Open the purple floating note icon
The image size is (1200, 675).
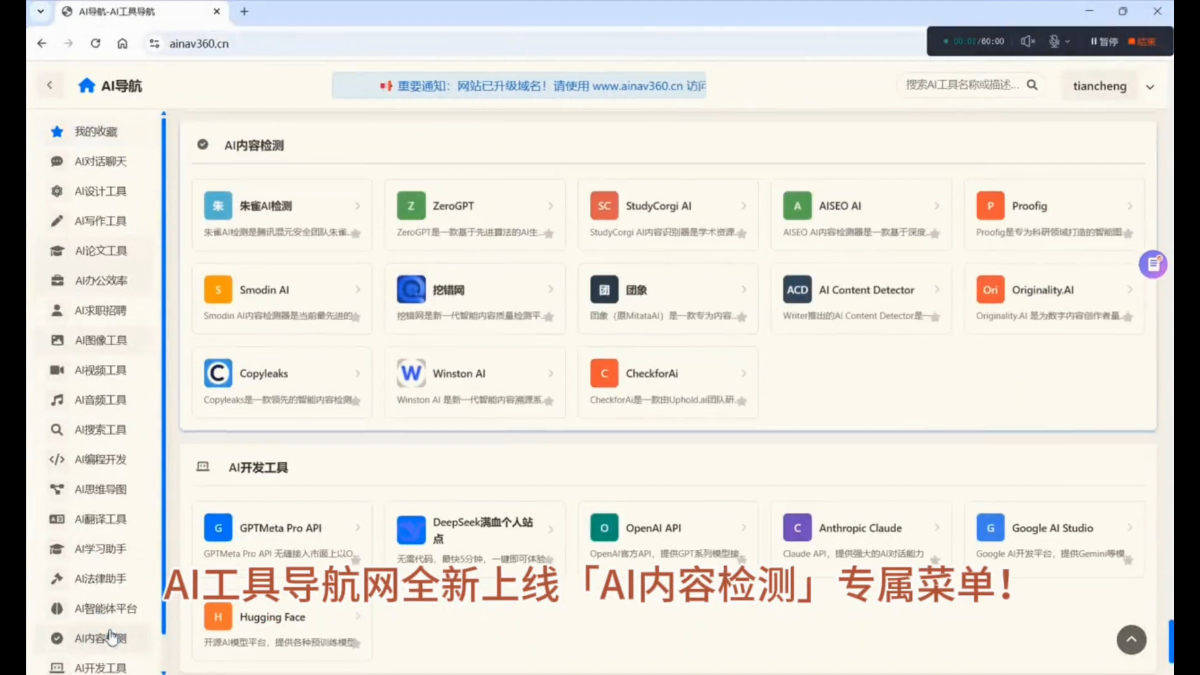coord(1153,264)
